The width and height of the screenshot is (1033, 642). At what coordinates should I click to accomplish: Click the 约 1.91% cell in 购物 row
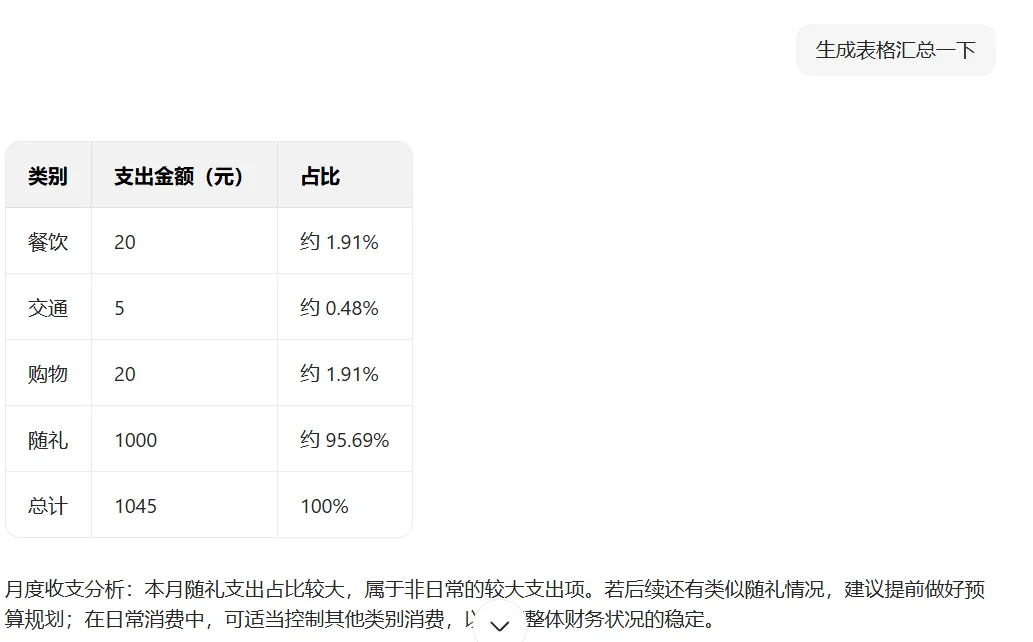(x=345, y=373)
